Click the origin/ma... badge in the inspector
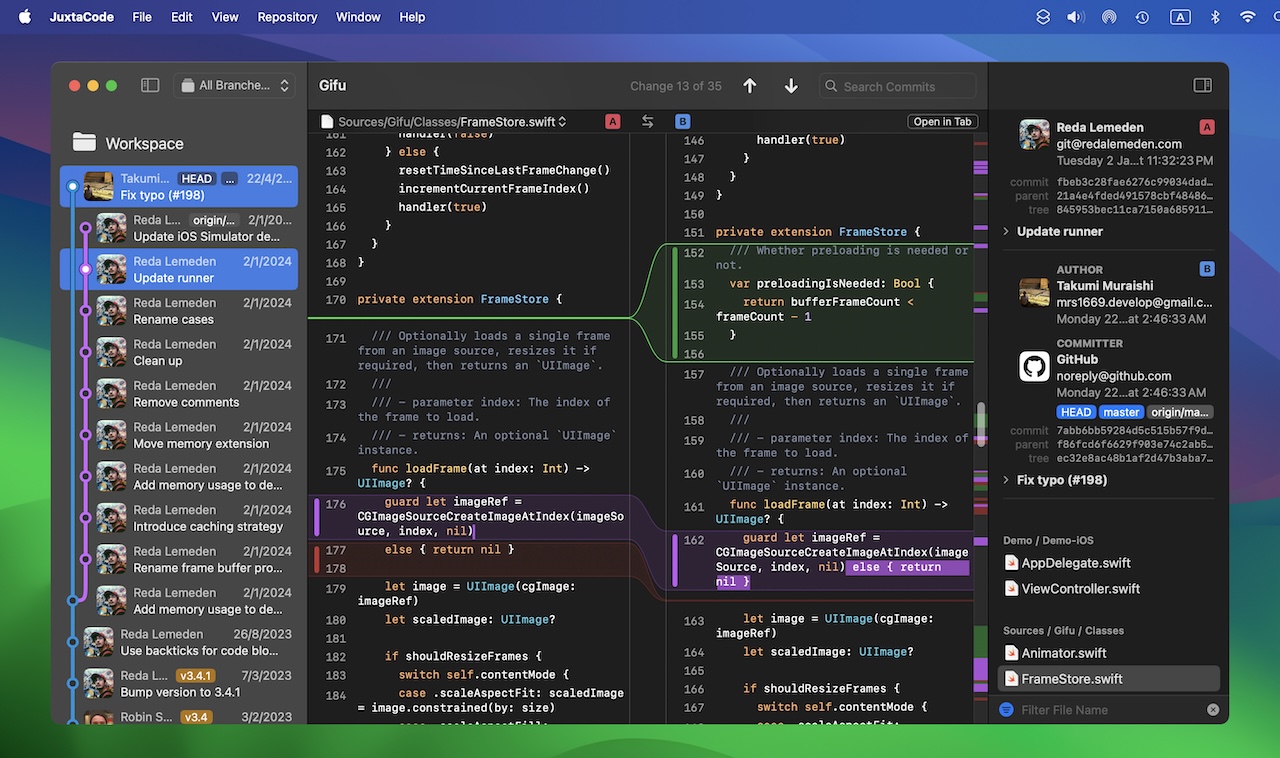Screen dimensions: 1280x758 point(1180,412)
